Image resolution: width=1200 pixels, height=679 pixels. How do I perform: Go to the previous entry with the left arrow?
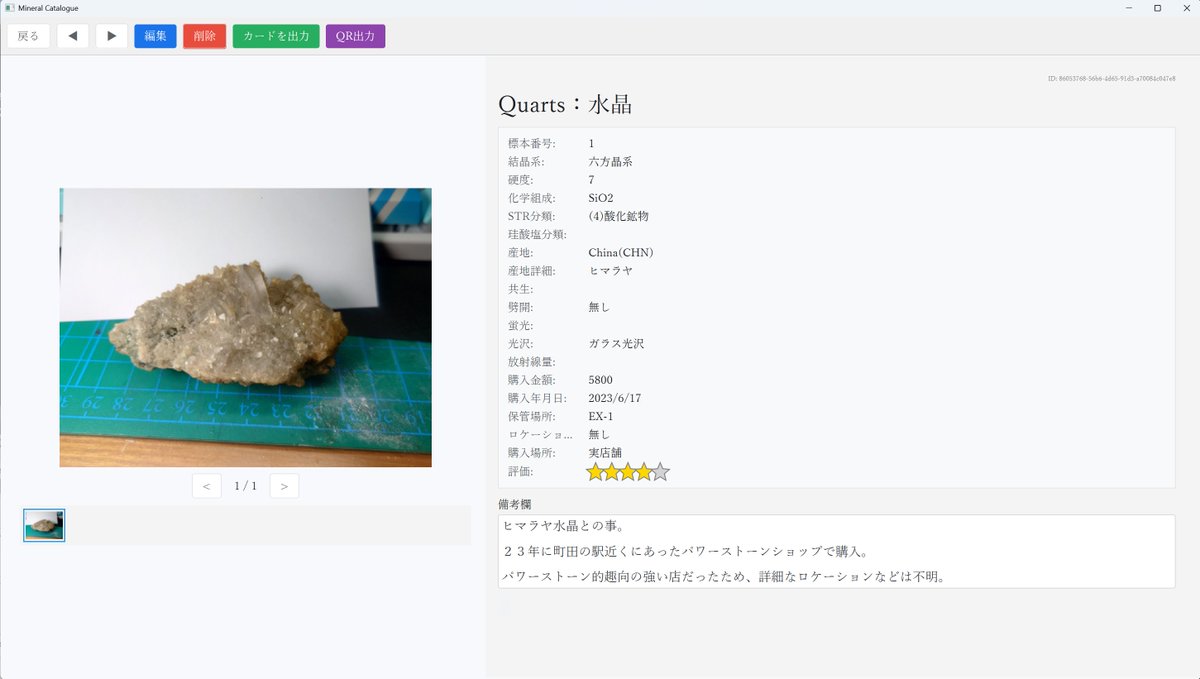(72, 35)
